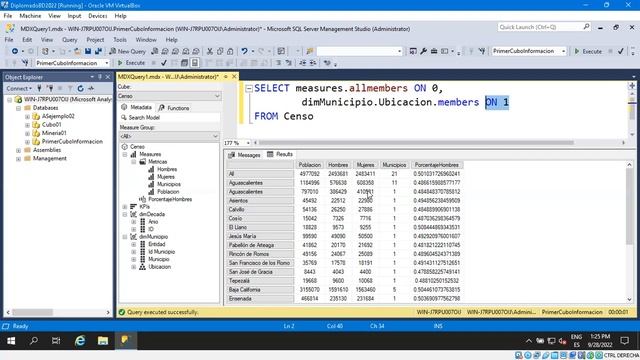Expand the ASejemplo02 database node
Screen dimensions: 640x360
[27, 116]
